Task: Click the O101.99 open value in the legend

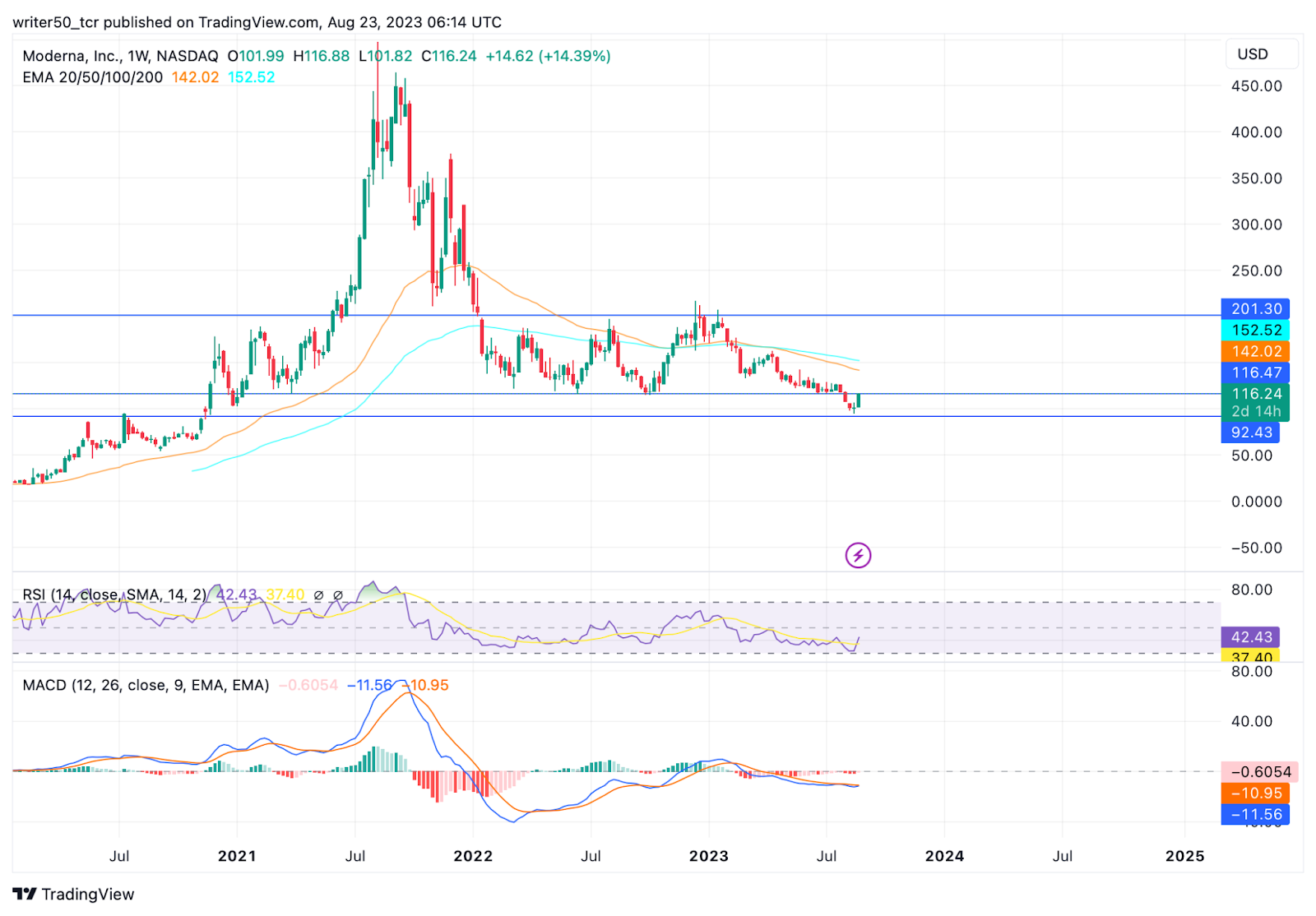Action: 256,56
